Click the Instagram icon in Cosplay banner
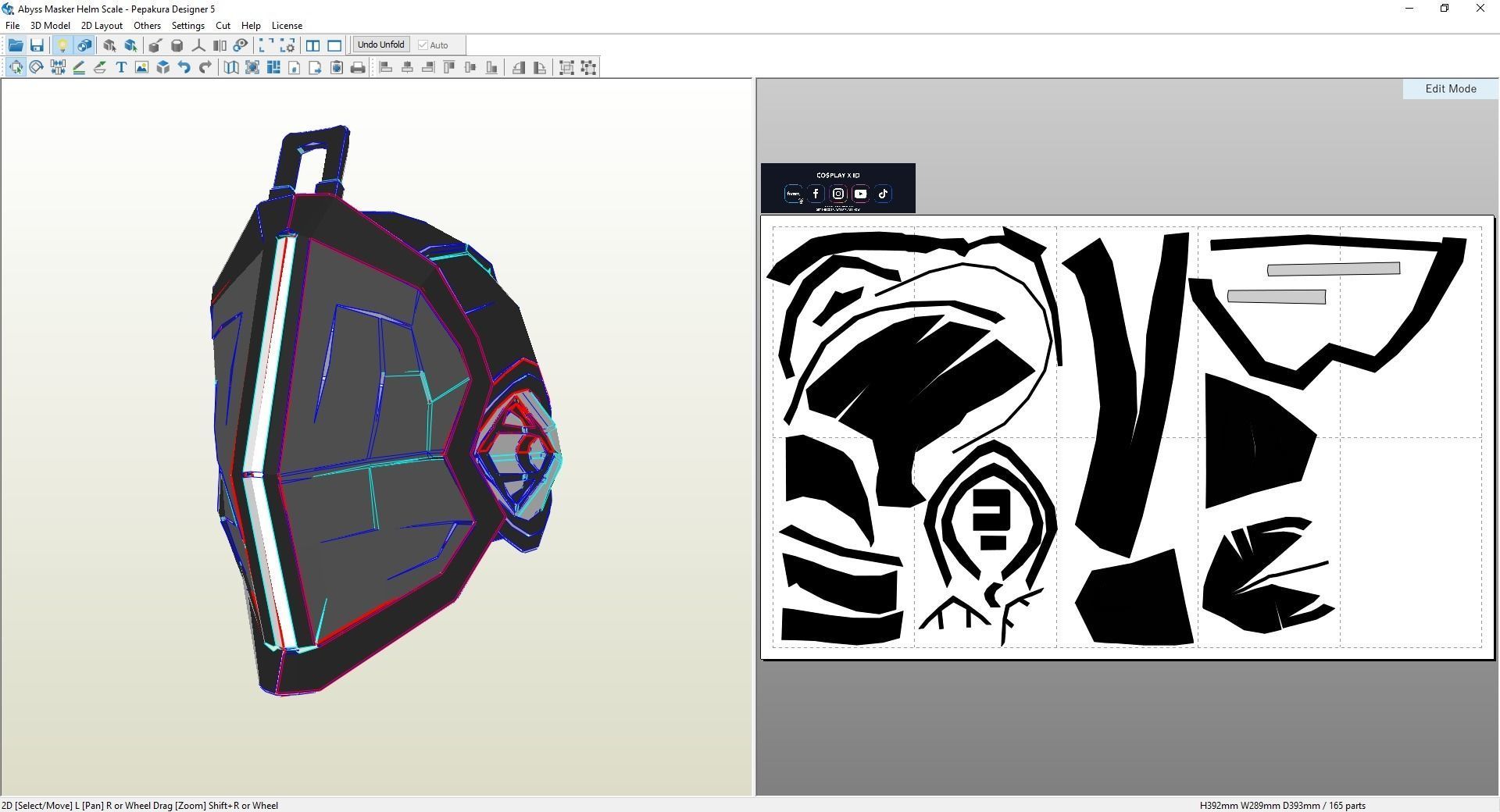 point(838,194)
